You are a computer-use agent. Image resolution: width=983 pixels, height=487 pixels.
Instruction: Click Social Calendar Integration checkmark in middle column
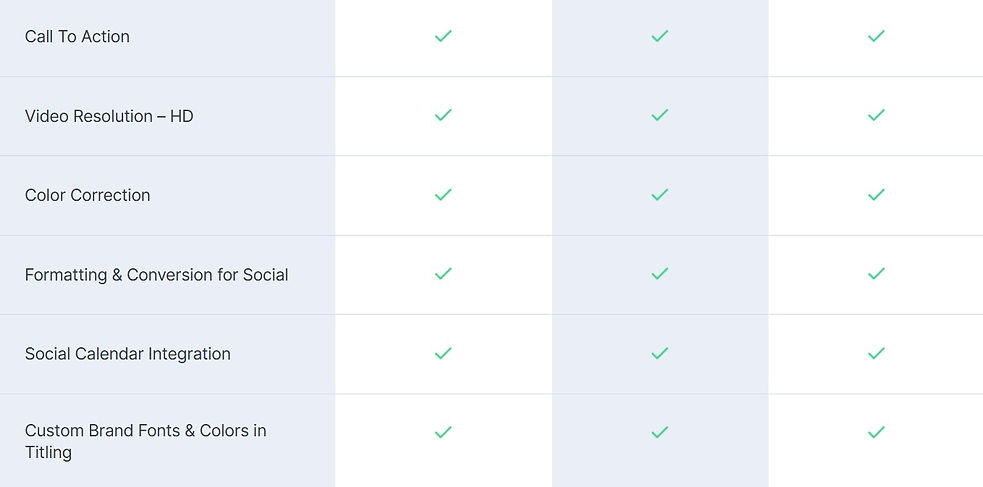[x=660, y=353]
